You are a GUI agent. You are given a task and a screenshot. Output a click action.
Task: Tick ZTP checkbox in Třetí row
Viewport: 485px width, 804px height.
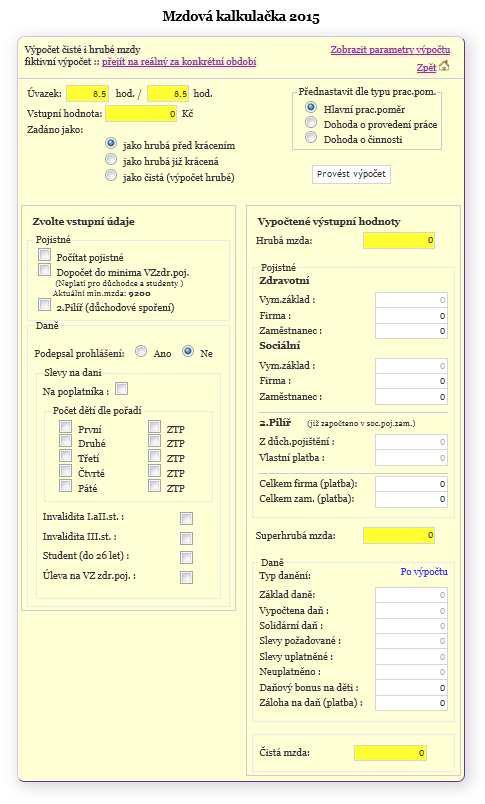(x=154, y=456)
